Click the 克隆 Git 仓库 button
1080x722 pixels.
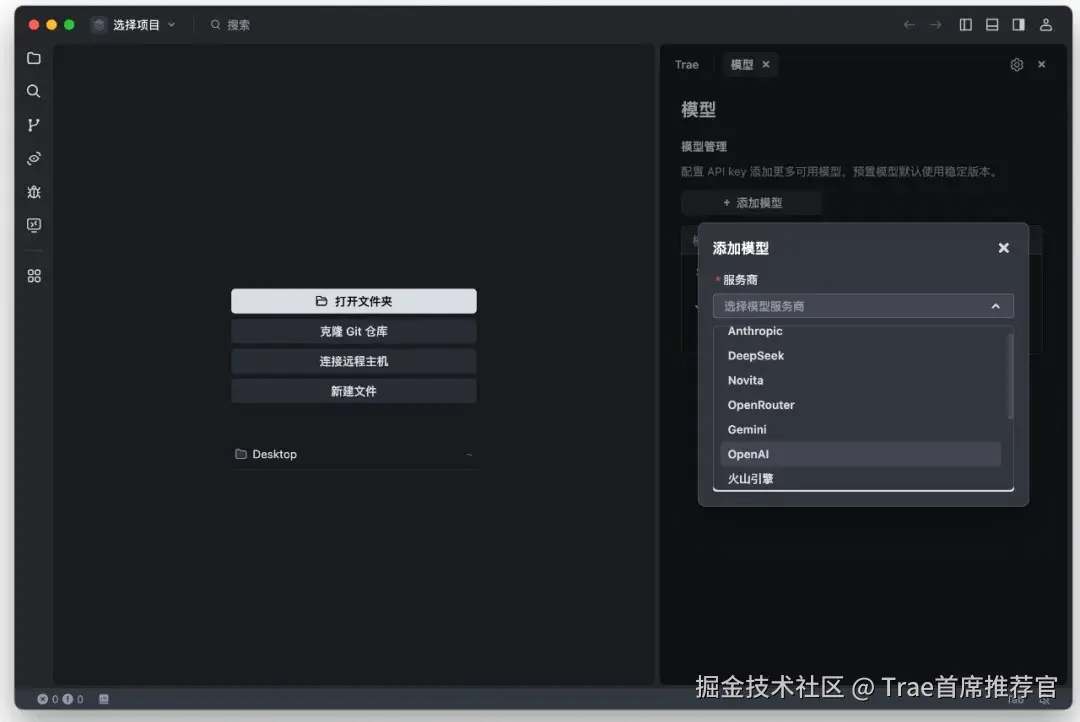coord(353,331)
